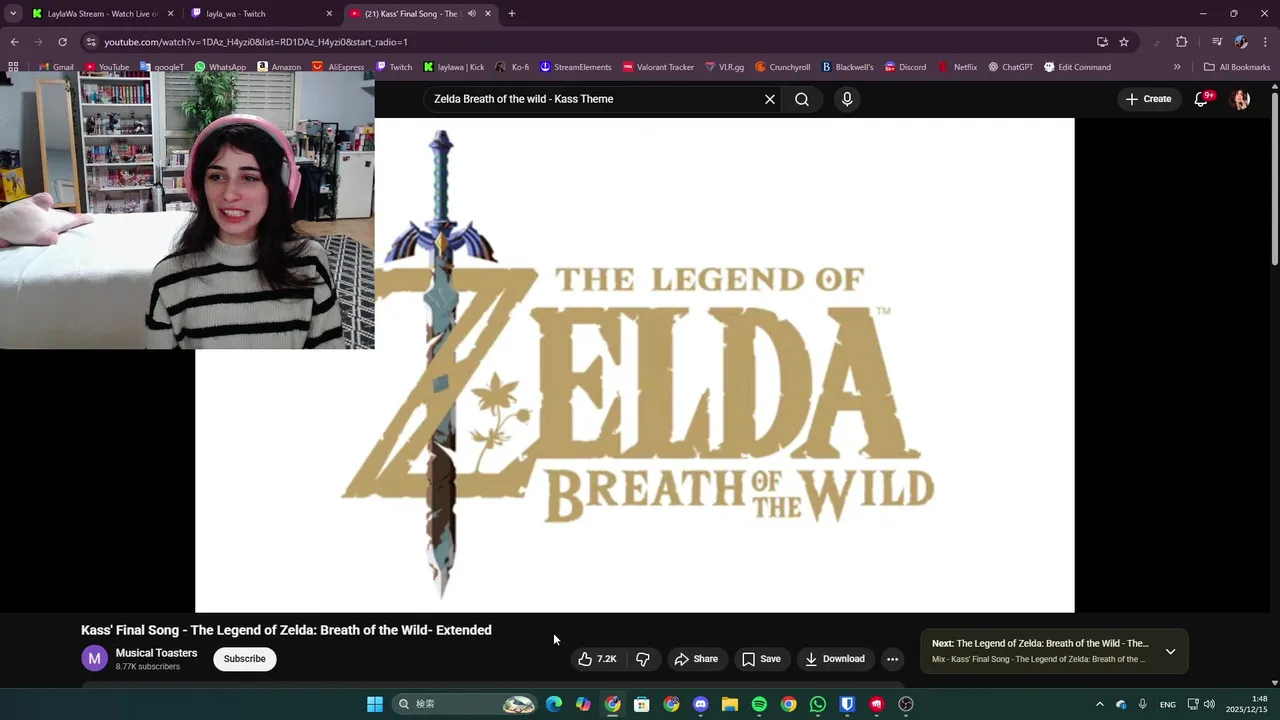Expand the Next up mix panel chevron

(1170, 652)
